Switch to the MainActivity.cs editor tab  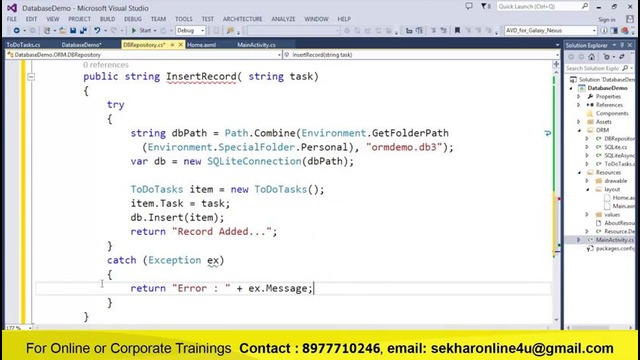(x=256, y=45)
